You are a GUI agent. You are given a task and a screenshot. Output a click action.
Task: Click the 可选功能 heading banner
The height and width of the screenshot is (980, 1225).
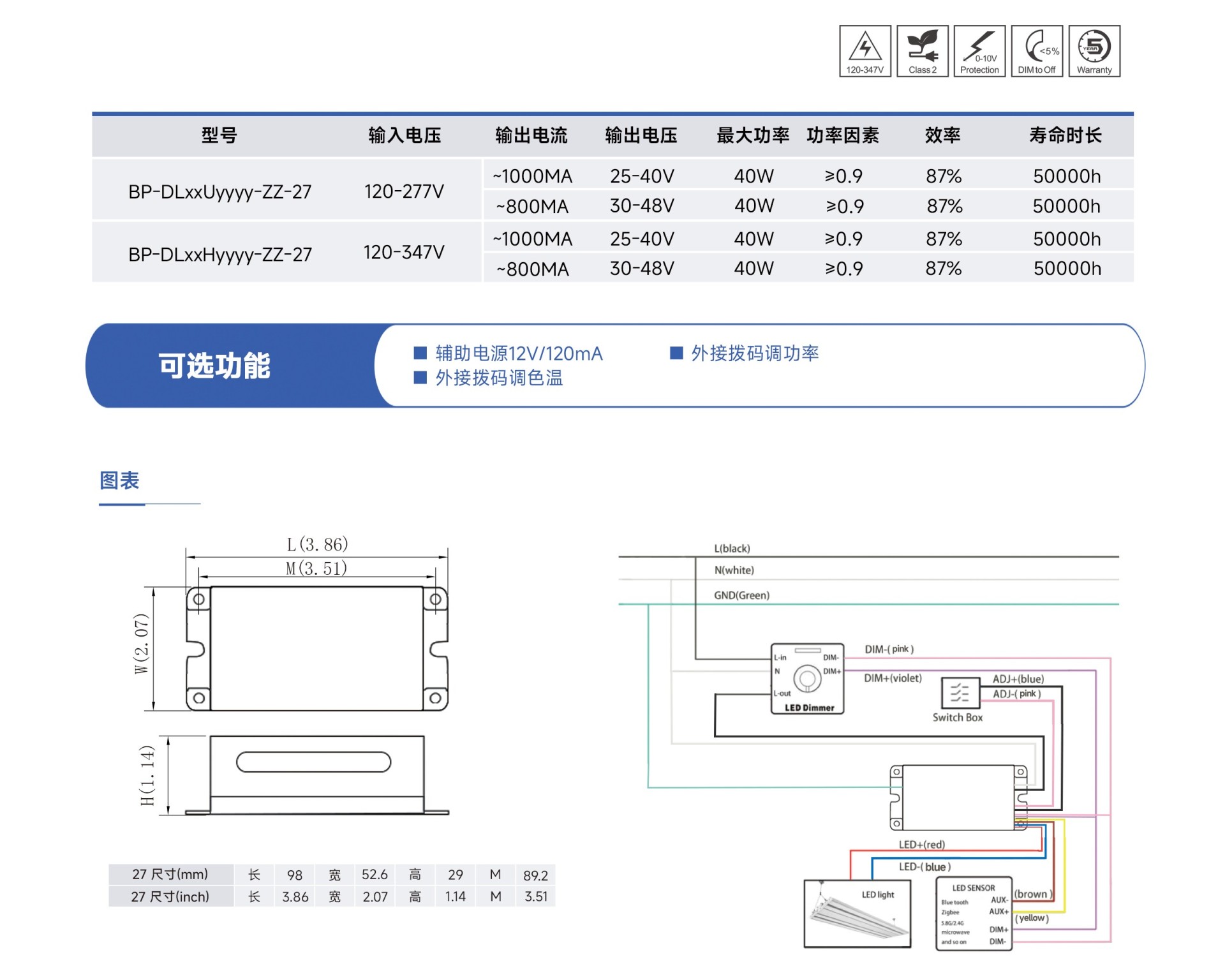click(214, 366)
